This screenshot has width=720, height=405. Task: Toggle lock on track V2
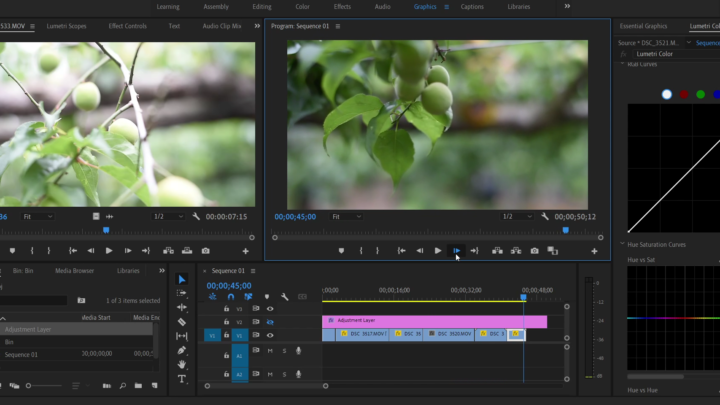click(226, 322)
